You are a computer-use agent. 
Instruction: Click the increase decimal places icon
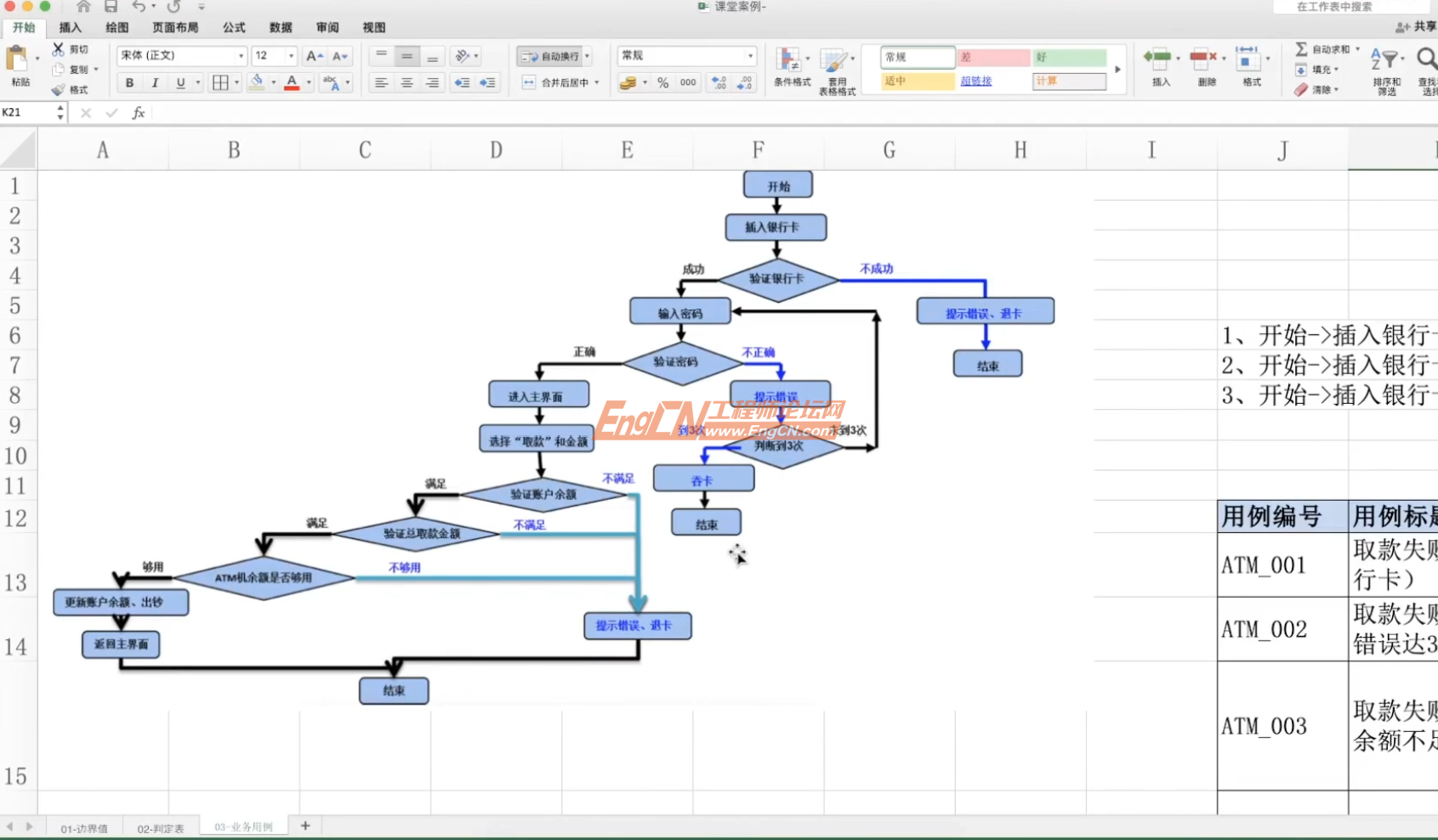pyautogui.click(x=718, y=82)
